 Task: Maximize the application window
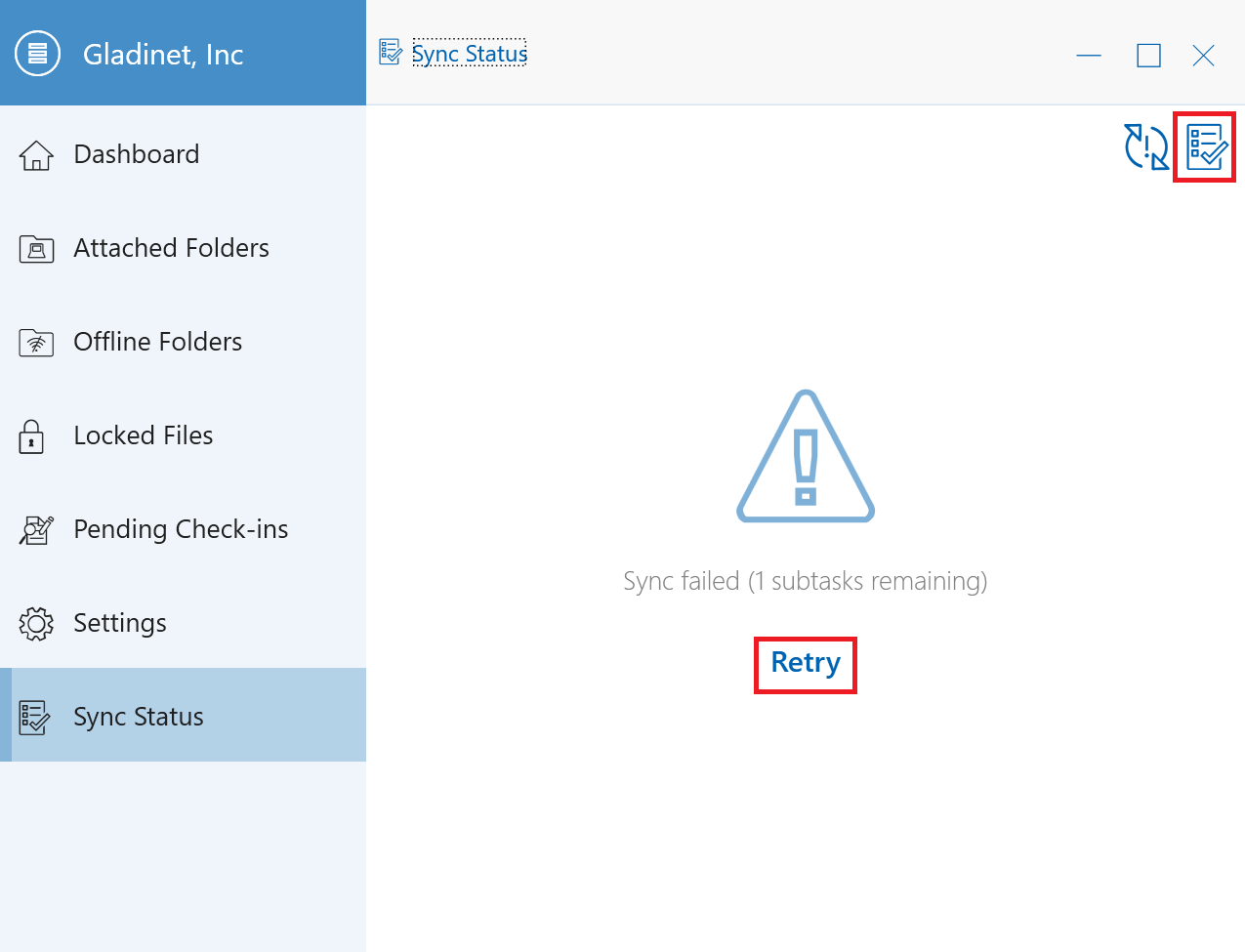coord(1148,56)
